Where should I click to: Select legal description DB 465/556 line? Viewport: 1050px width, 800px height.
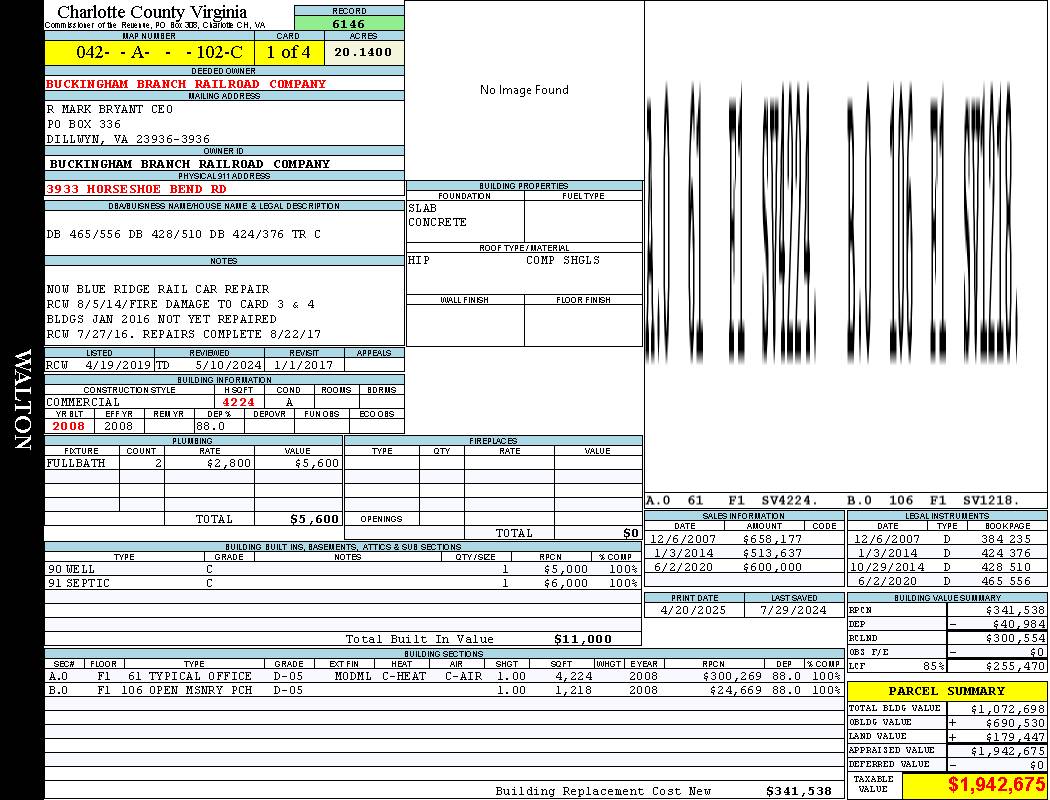click(x=183, y=234)
